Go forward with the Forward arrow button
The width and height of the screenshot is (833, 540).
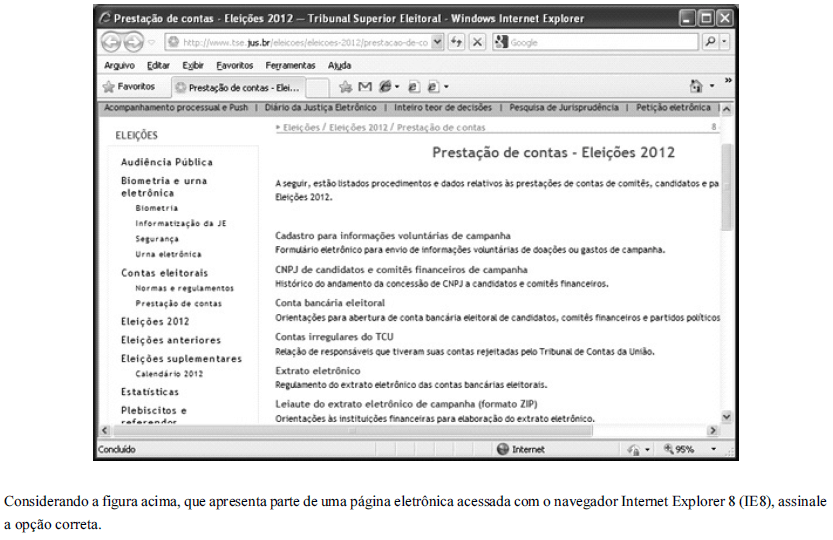134,42
